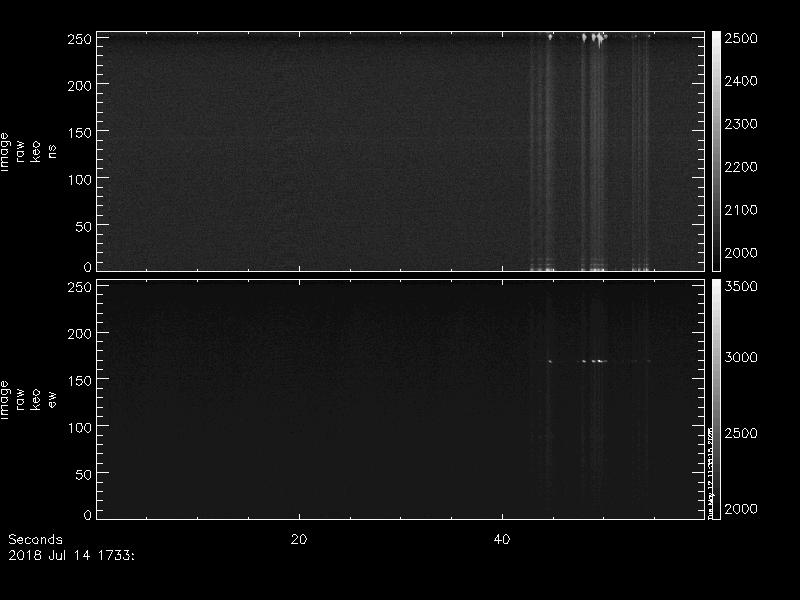Click '100' on the ew keogram y-axis
The height and width of the screenshot is (600, 800).
(x=80, y=428)
